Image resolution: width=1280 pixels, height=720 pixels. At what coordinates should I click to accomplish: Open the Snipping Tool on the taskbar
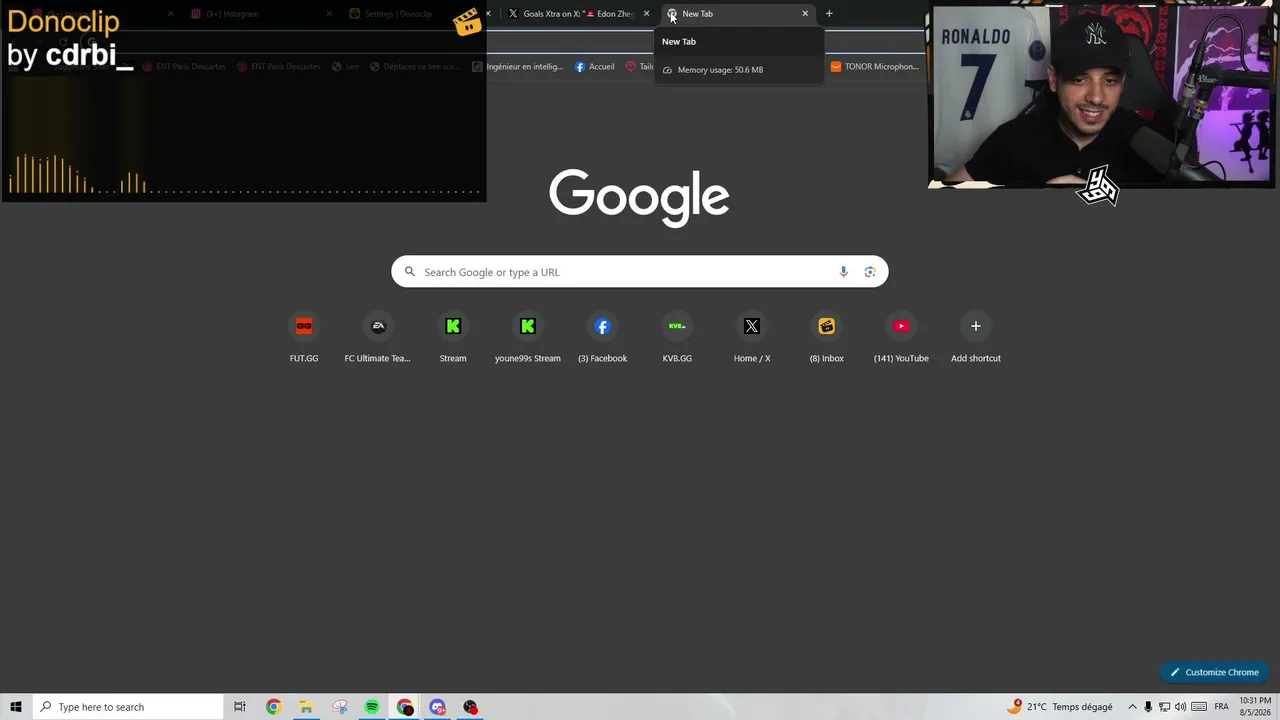click(x=339, y=707)
